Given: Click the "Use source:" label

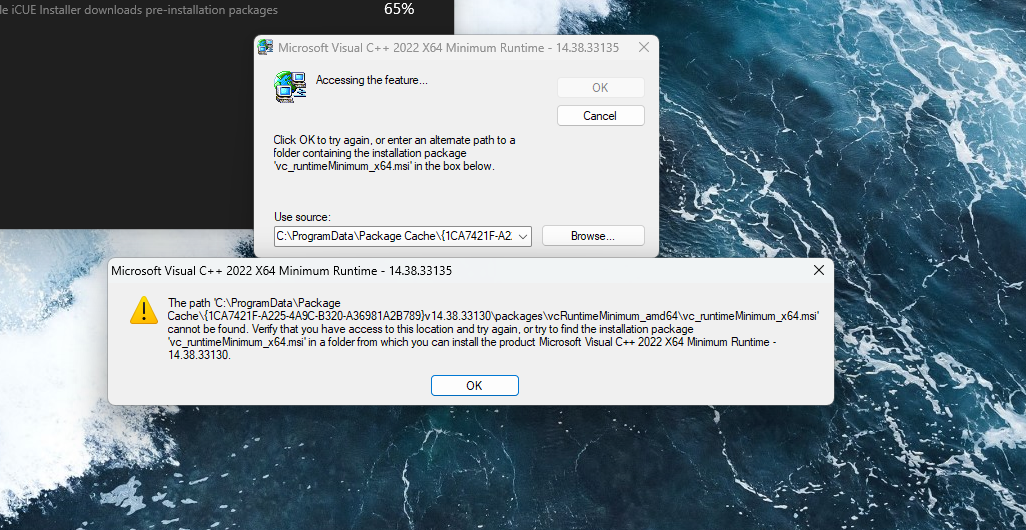Looking at the screenshot, I should [303, 217].
